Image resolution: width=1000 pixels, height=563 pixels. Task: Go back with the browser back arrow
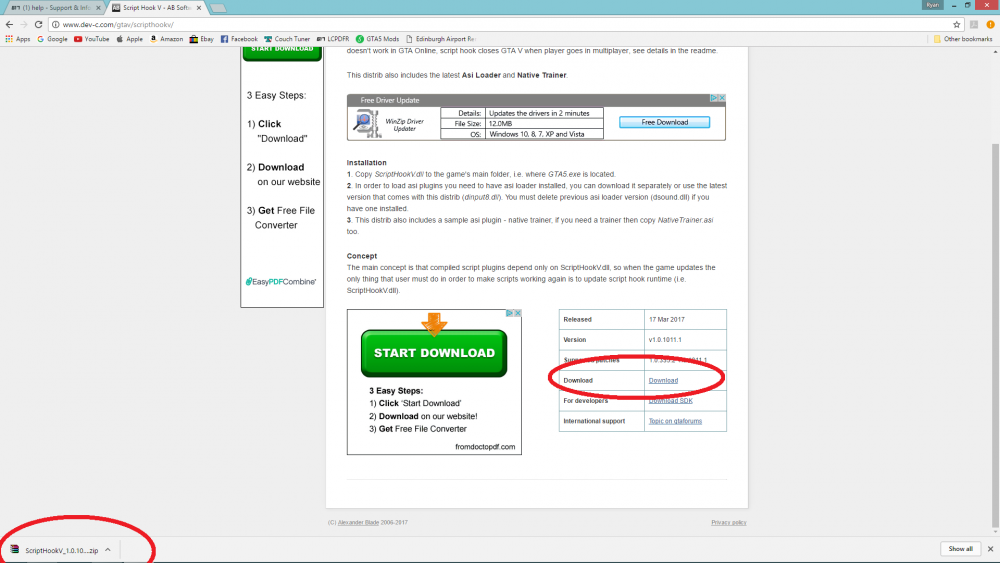pyautogui.click(x=9, y=24)
